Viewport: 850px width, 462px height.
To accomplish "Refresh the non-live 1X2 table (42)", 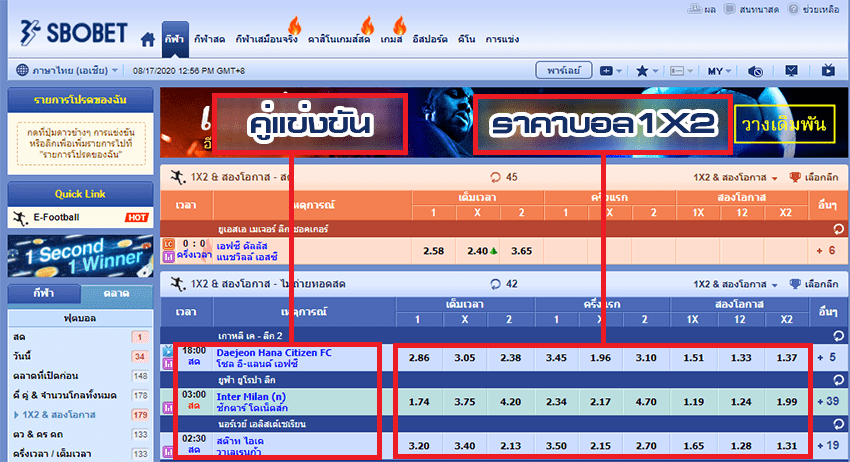I will pyautogui.click(x=495, y=284).
